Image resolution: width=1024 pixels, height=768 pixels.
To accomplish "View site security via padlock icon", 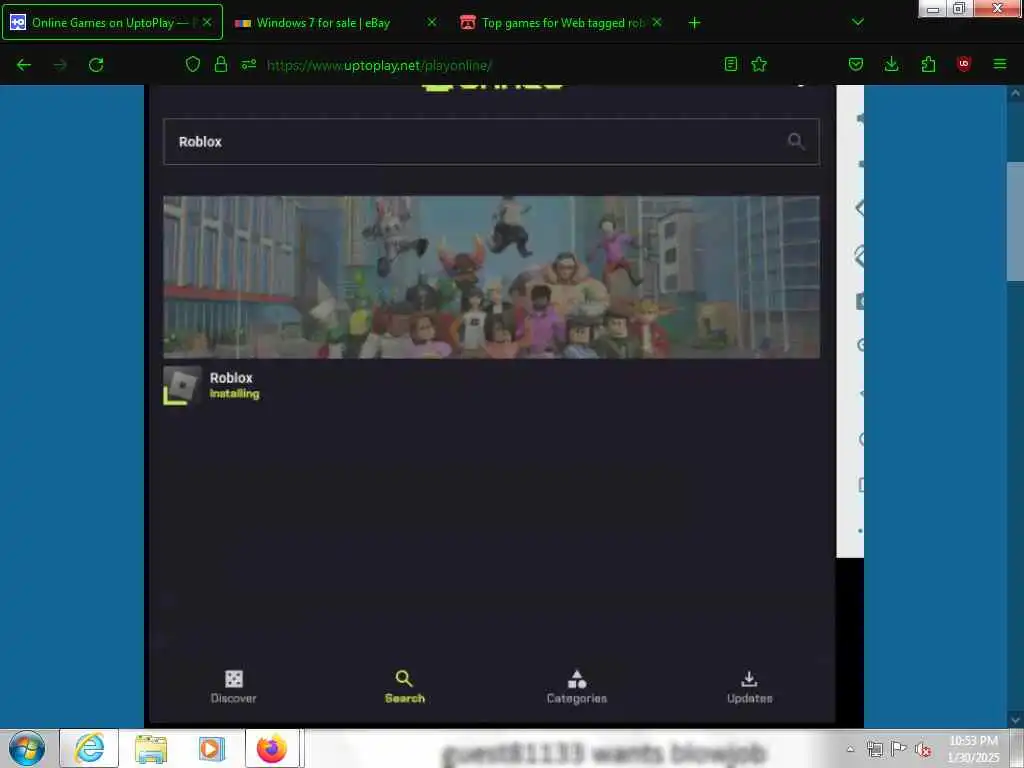I will pyautogui.click(x=221, y=64).
